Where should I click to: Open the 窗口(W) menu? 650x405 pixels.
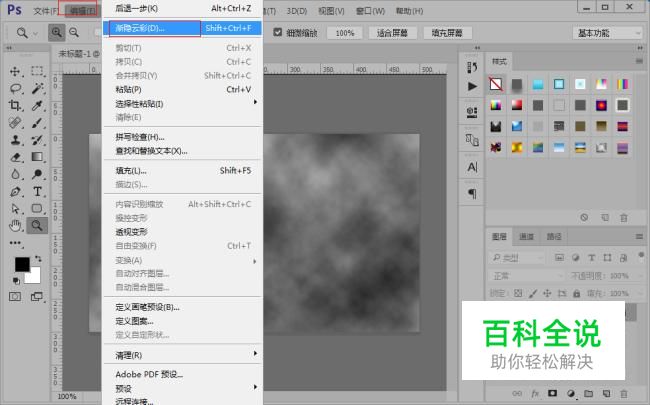(370, 11)
